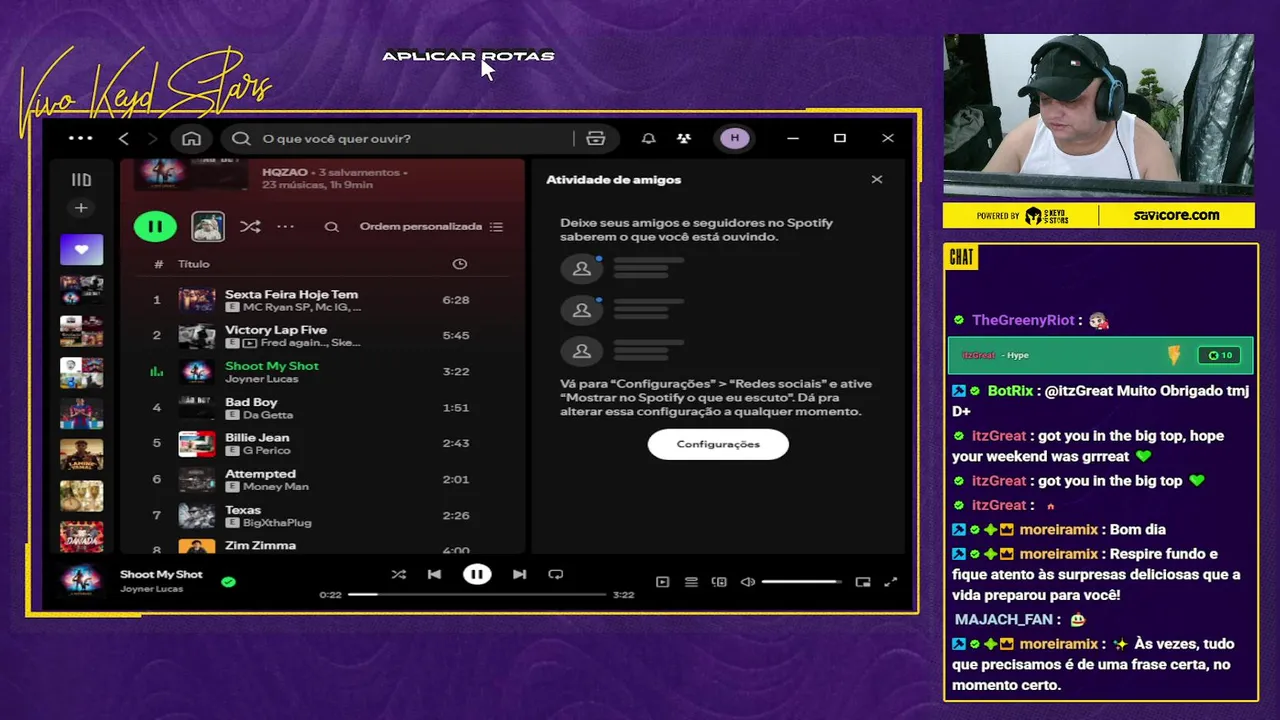The width and height of the screenshot is (1280, 720).
Task: Click 'APLICAR ROTAS' text at top
Action: pos(468,56)
